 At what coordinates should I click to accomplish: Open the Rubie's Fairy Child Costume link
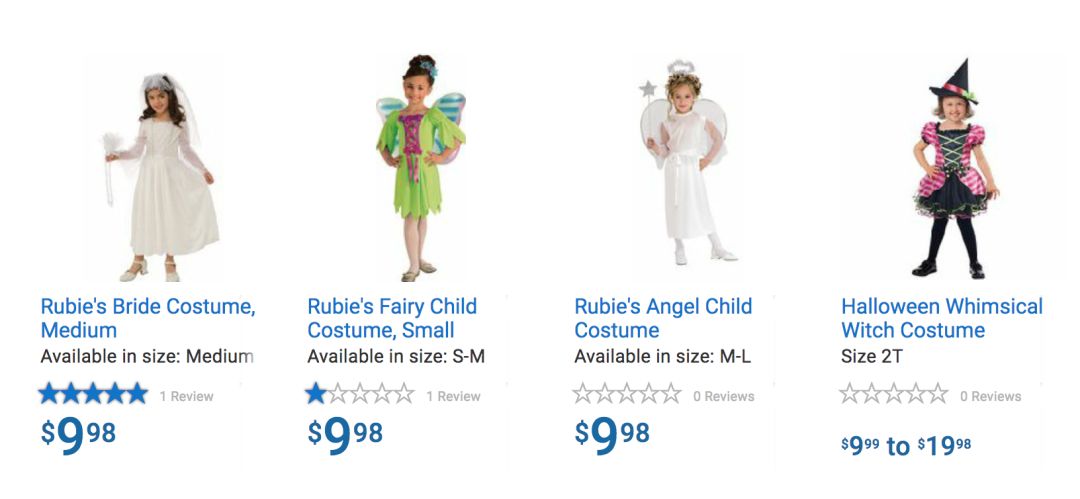coord(391,318)
